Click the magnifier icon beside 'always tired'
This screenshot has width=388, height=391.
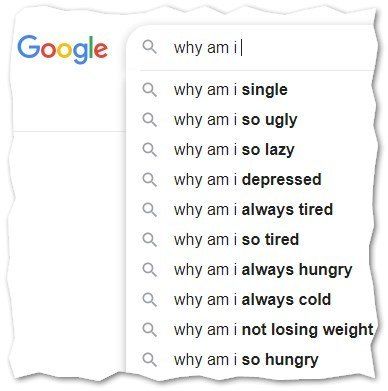pos(149,210)
